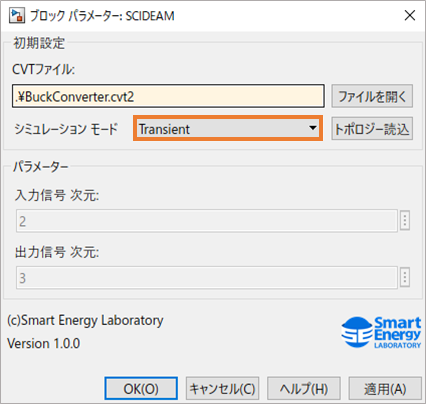Confirm with the OK(O) button
This screenshot has height=404, width=426.
coord(141,388)
